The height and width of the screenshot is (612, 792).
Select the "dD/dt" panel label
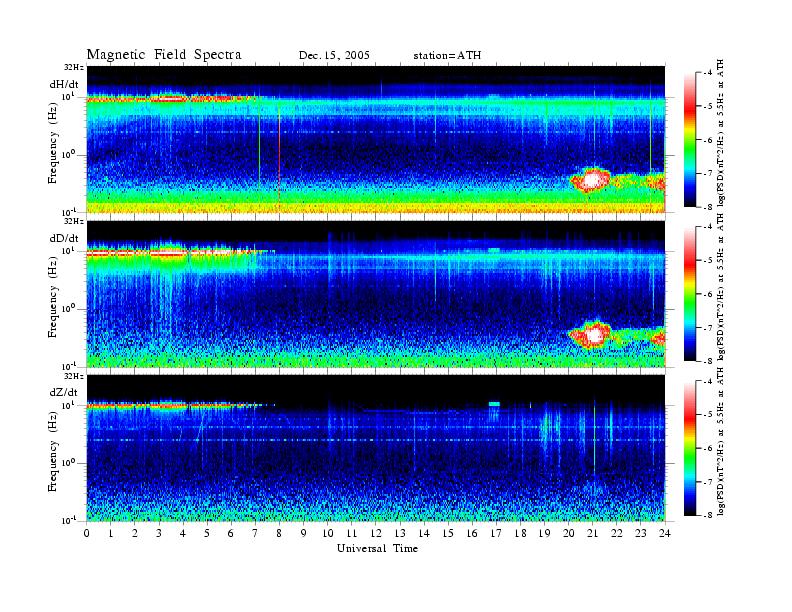coord(64,238)
